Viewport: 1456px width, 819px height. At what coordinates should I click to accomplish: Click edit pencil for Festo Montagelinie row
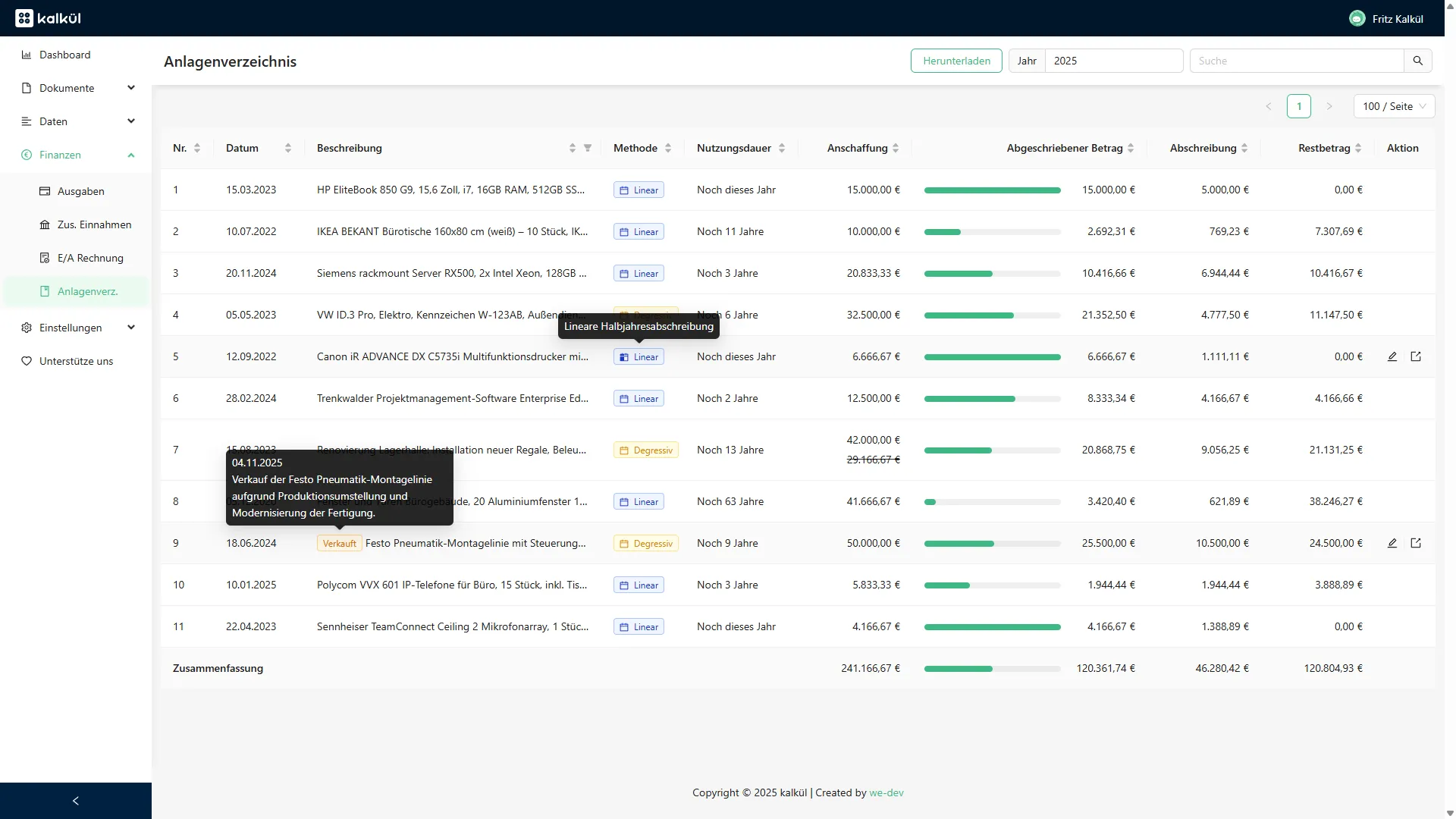pos(1392,543)
